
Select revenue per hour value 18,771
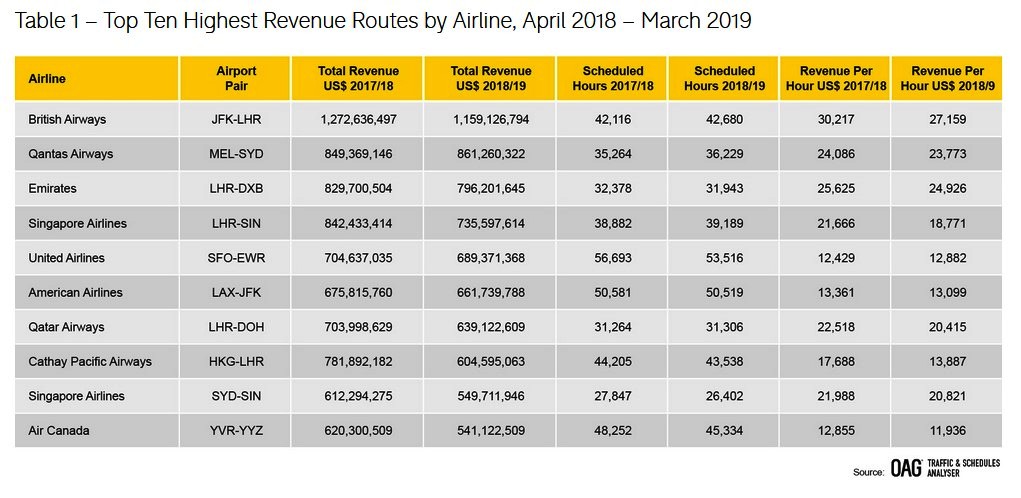coord(947,223)
